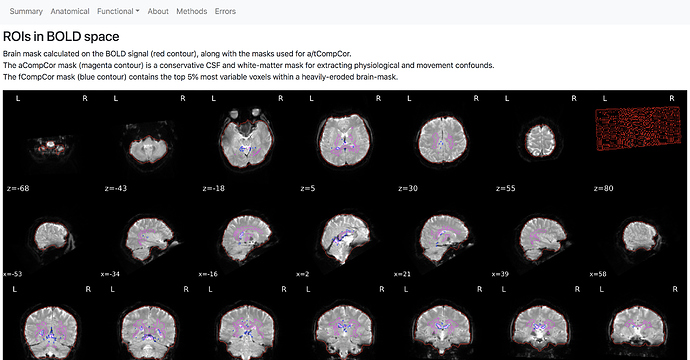Jump to the Methods section

[x=191, y=11]
